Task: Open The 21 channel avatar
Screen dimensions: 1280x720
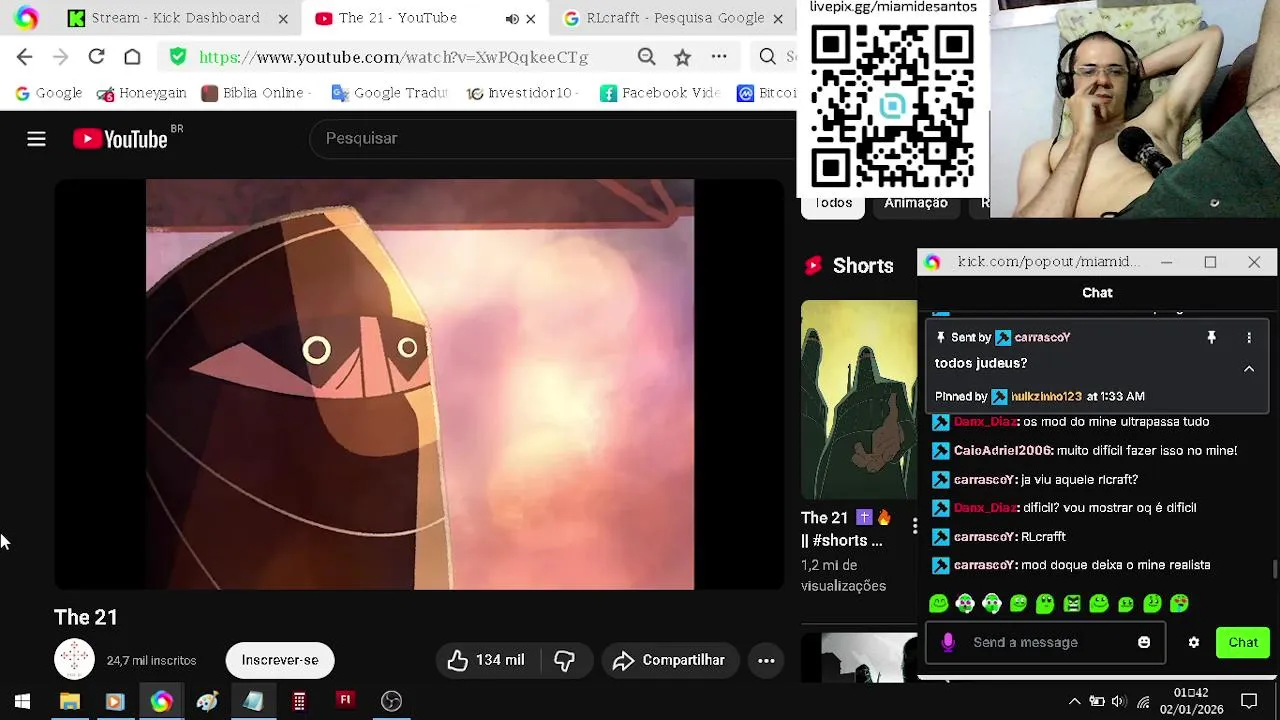Action: (x=74, y=659)
